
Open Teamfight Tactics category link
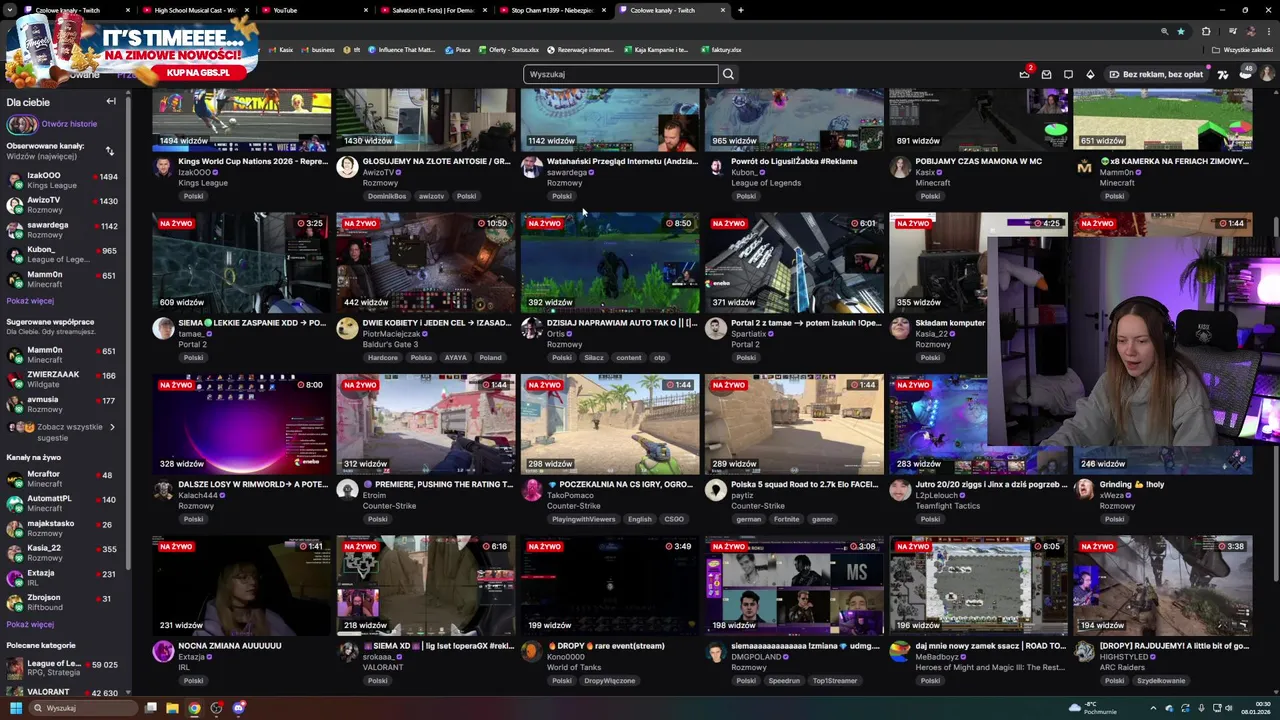click(948, 506)
